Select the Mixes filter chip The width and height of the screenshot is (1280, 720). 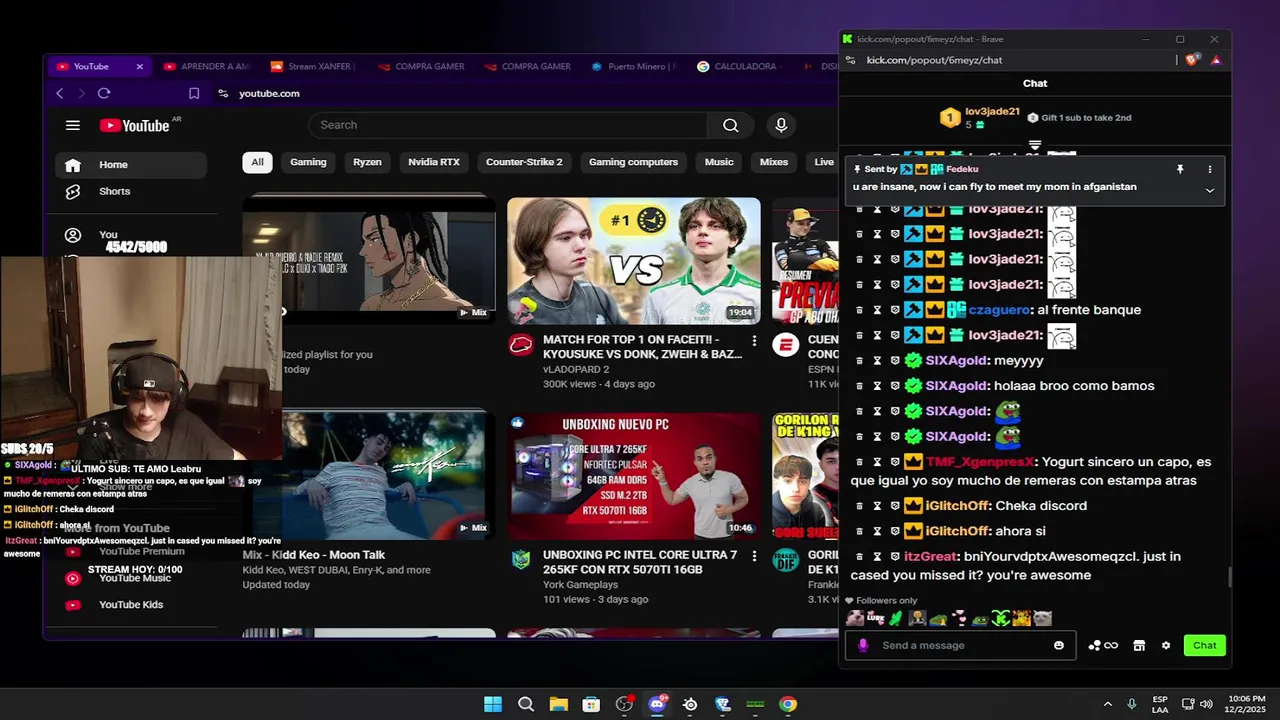(774, 162)
